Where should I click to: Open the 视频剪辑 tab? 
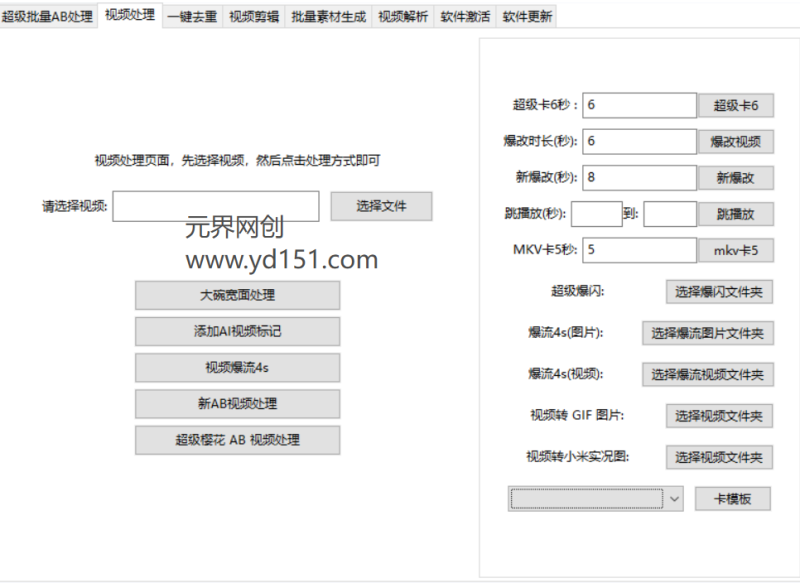click(x=251, y=16)
